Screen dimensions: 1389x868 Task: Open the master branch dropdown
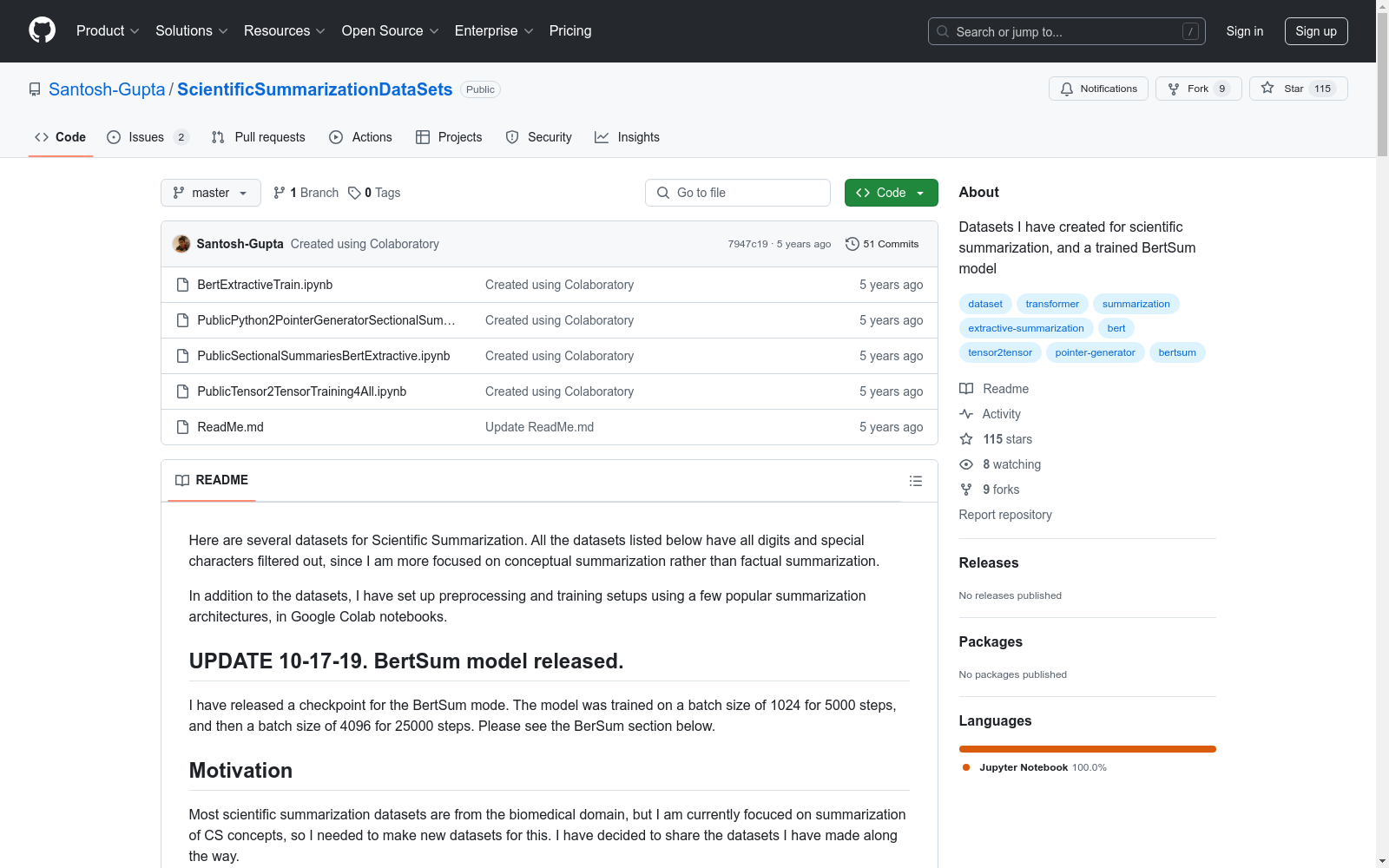[211, 193]
